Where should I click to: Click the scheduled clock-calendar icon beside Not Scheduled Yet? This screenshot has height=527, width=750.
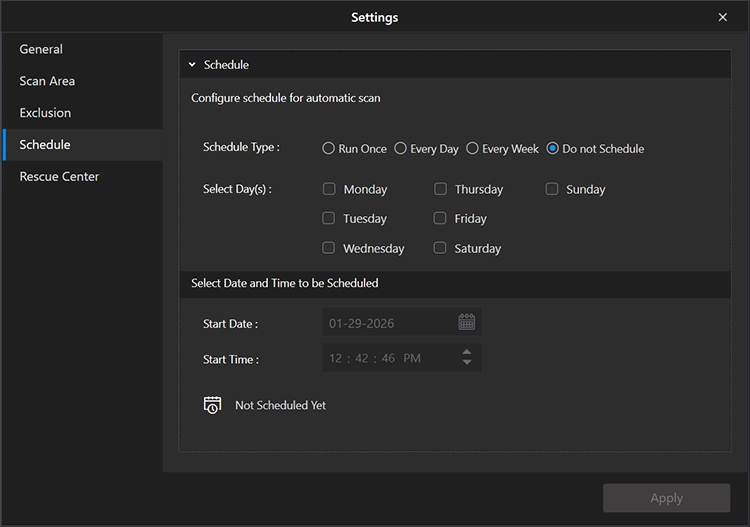click(212, 405)
